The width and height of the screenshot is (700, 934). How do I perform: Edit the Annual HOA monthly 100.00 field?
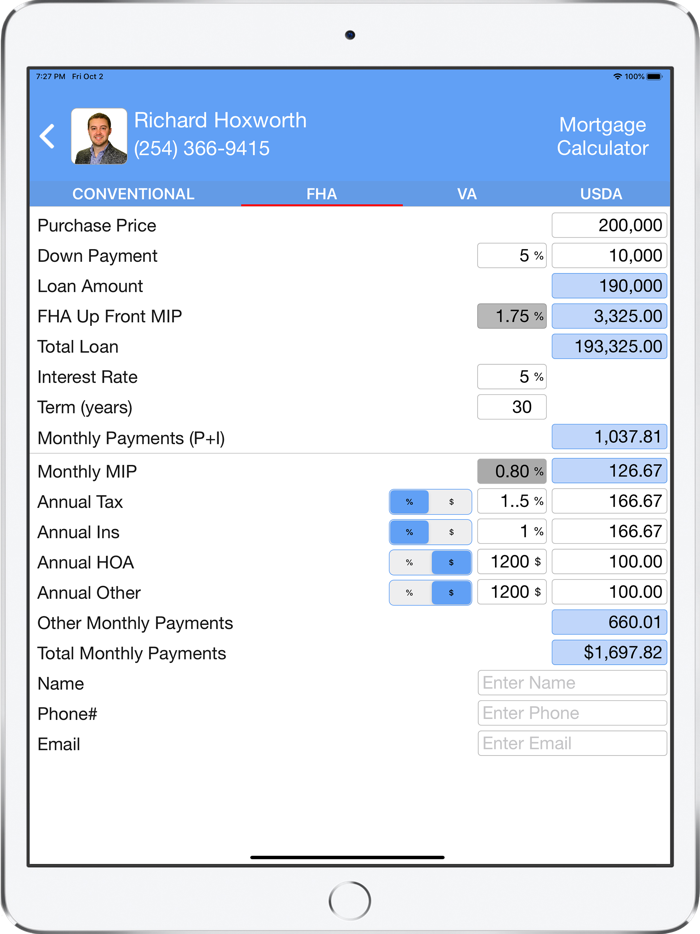coord(609,562)
